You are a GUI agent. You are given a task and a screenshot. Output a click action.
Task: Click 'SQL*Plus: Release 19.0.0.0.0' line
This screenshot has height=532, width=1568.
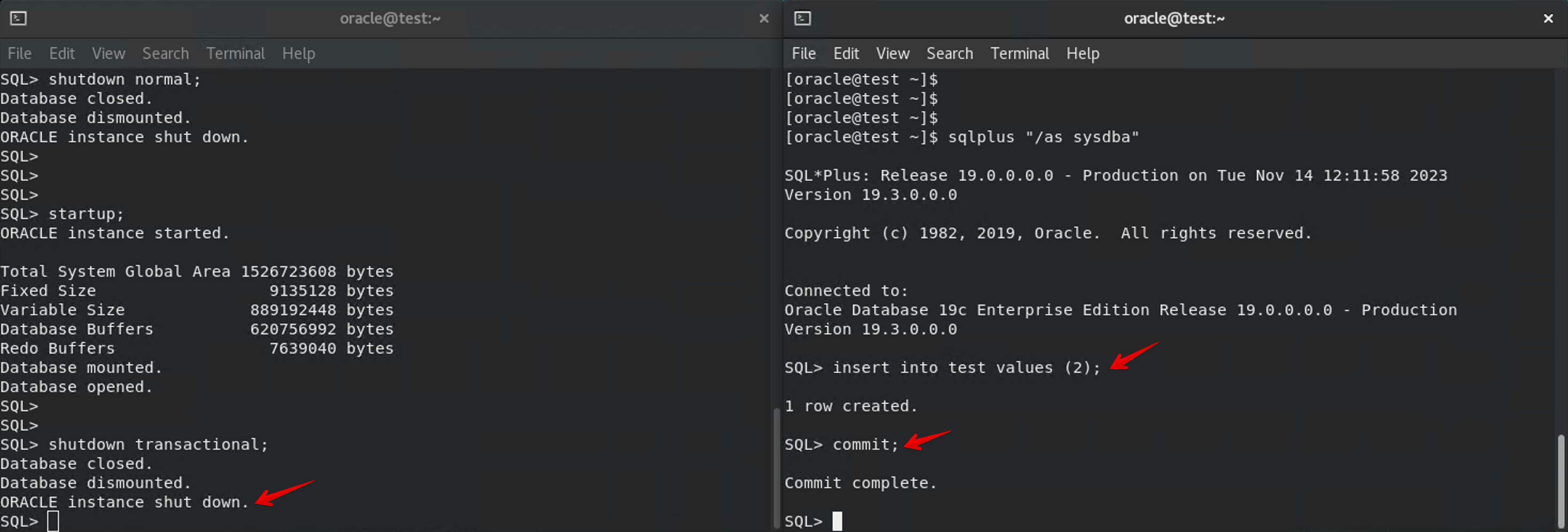(1116, 176)
